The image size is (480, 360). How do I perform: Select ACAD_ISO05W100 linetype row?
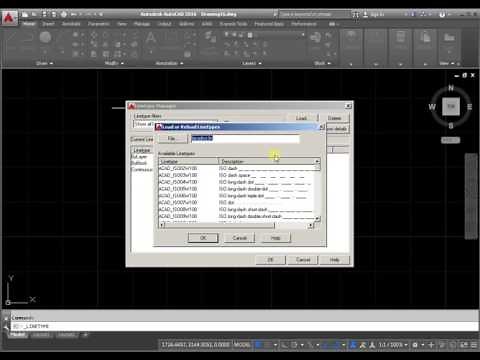[236, 189]
